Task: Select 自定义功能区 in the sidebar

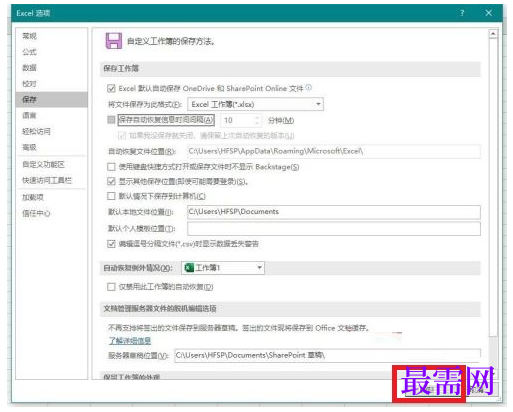Action: coord(43,164)
